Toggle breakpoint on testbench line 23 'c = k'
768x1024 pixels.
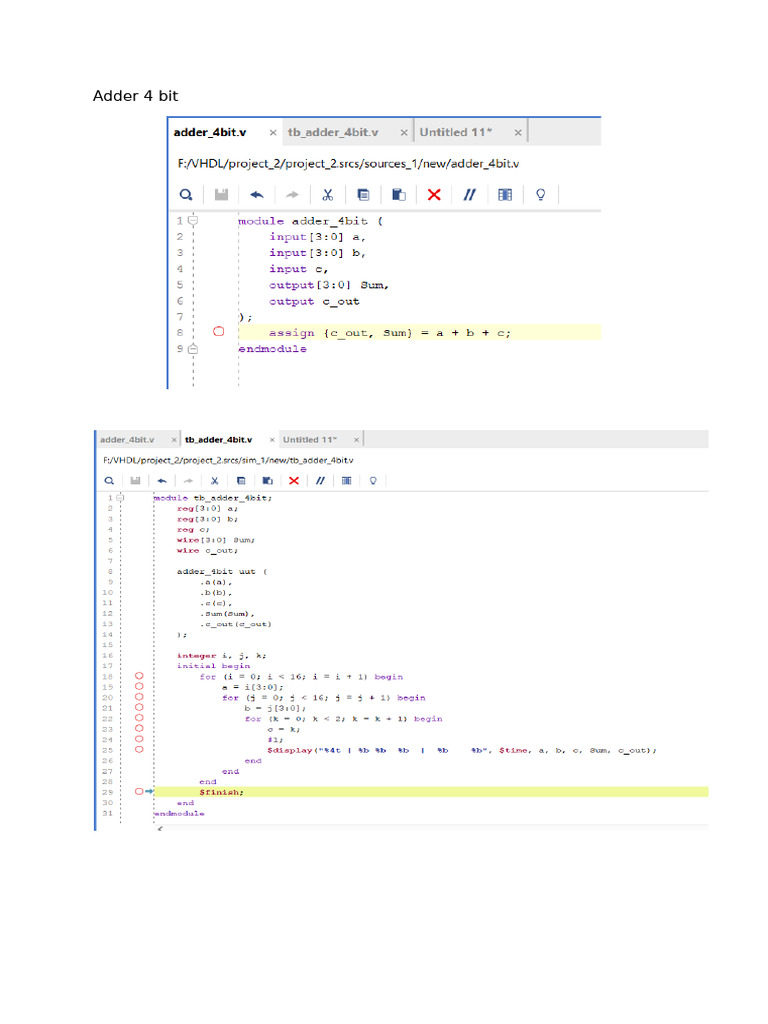pyautogui.click(x=139, y=728)
